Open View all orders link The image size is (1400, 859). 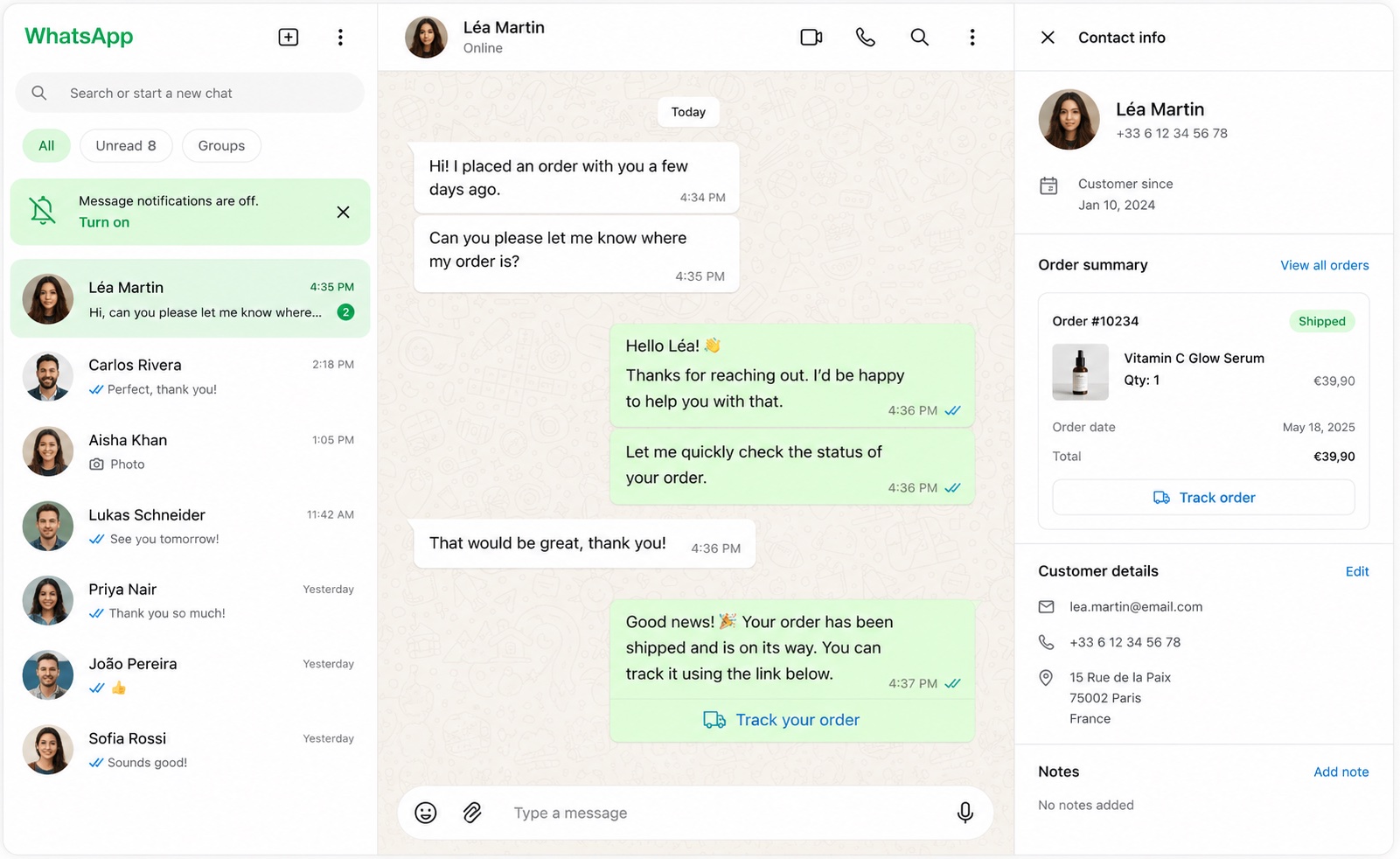1325,265
